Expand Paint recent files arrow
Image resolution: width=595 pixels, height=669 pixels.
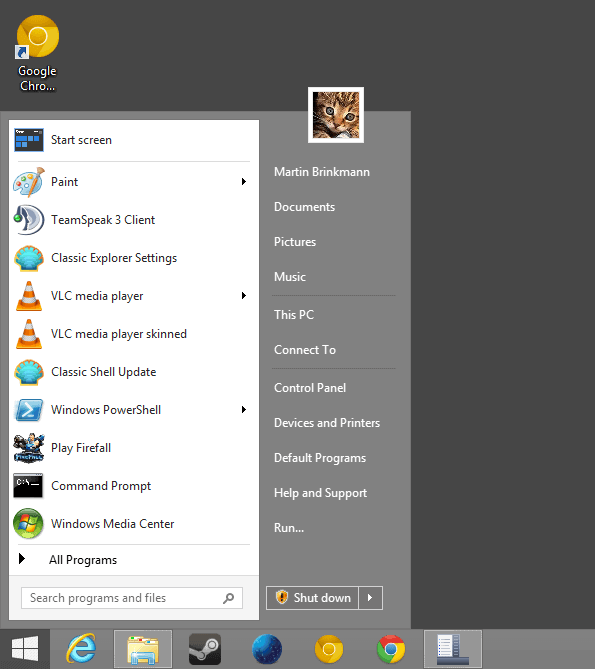click(x=244, y=182)
